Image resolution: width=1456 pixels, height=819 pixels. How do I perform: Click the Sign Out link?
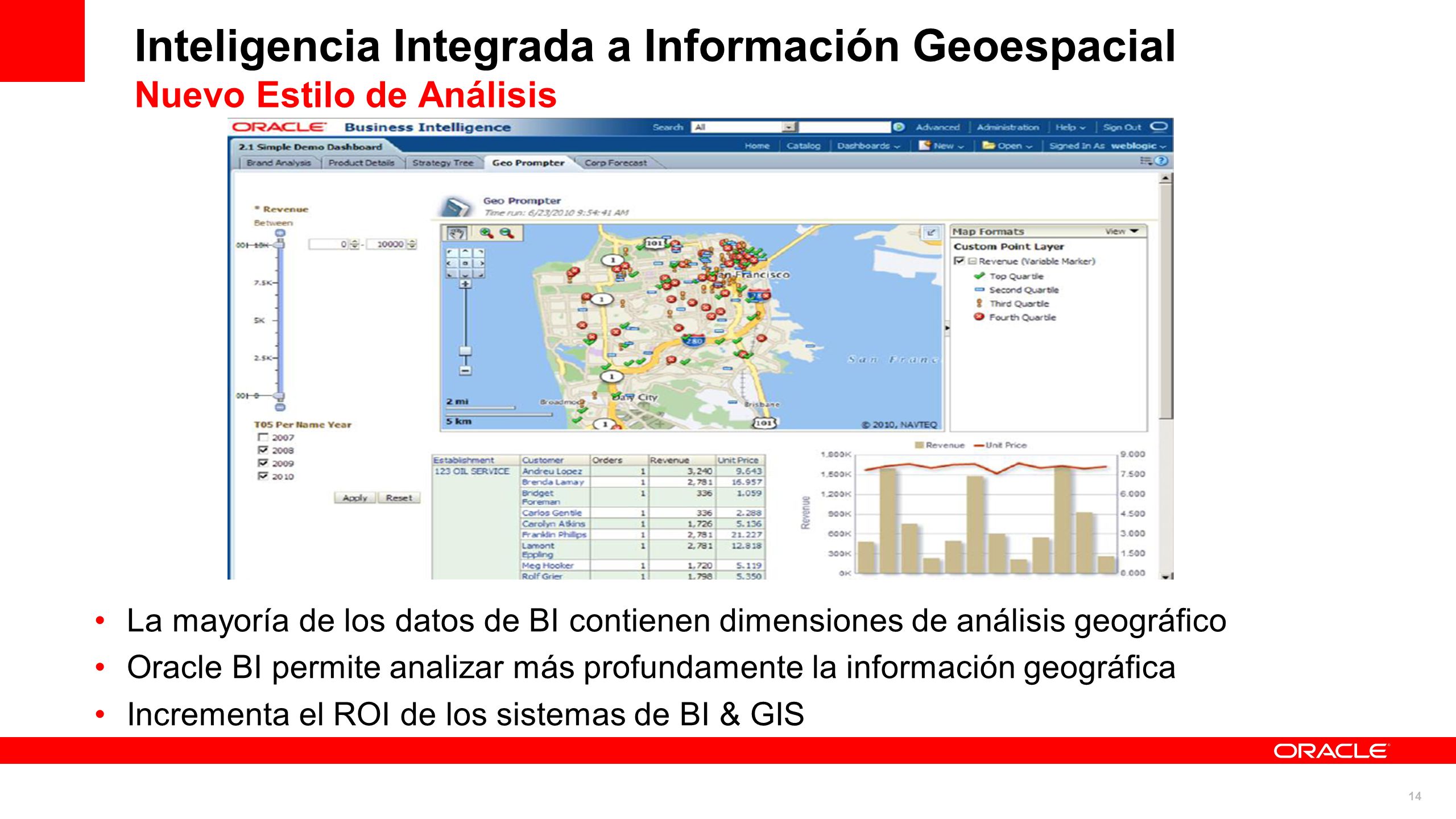click(1122, 127)
